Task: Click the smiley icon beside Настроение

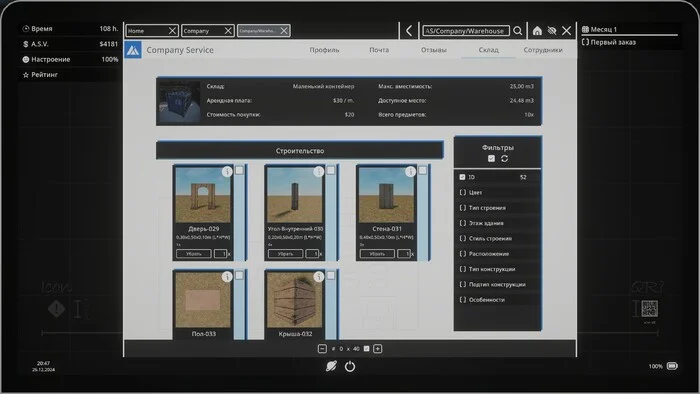Action: [x=26, y=59]
